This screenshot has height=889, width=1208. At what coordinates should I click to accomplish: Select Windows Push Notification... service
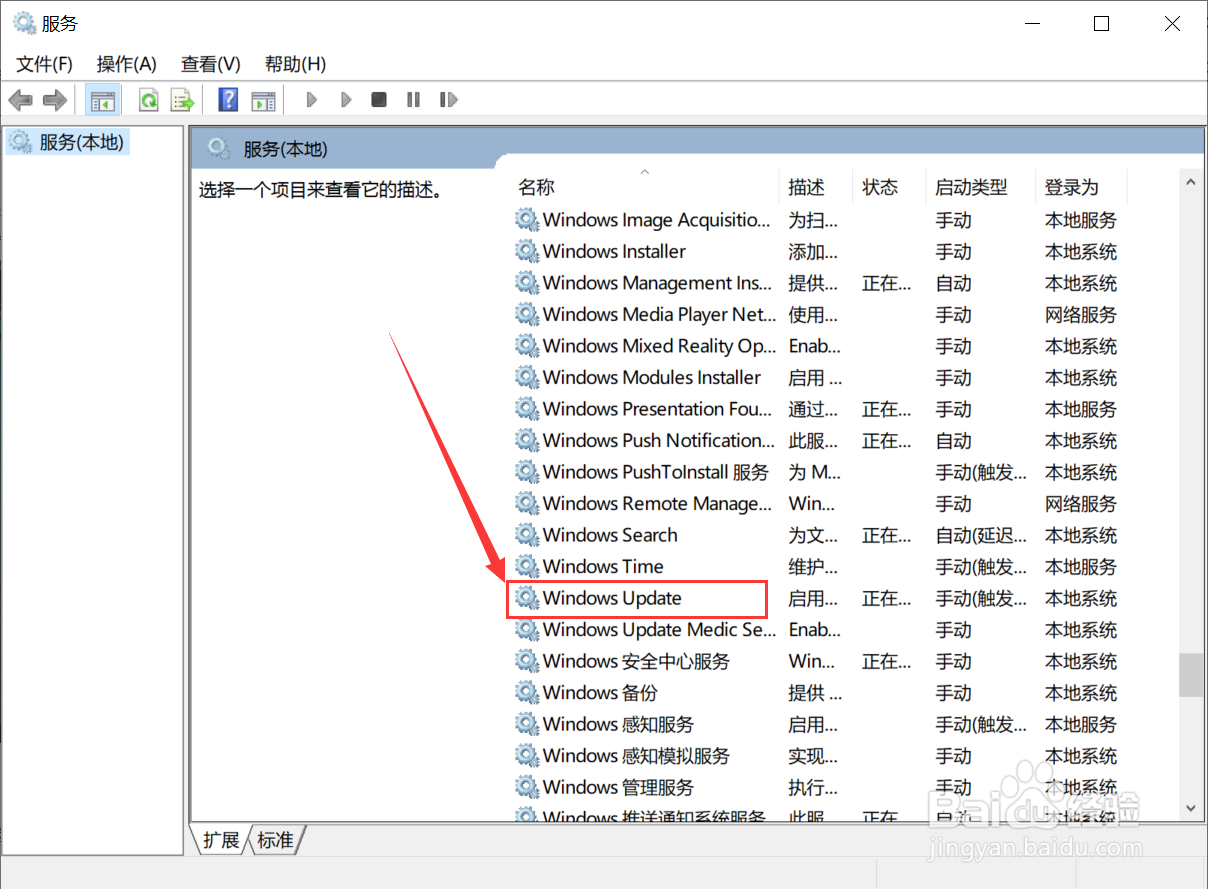click(x=659, y=440)
